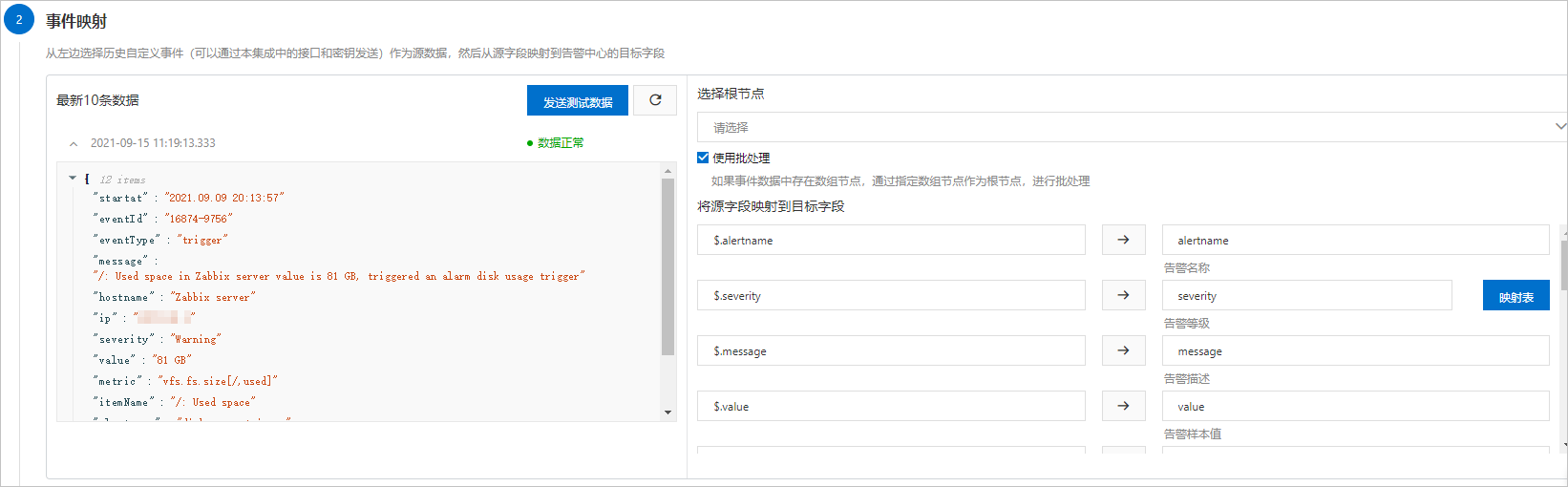Image resolution: width=1568 pixels, height=487 pixels.
Task: Collapse the 2021-09-15 11:19:13.333 record
Action: [x=74, y=143]
